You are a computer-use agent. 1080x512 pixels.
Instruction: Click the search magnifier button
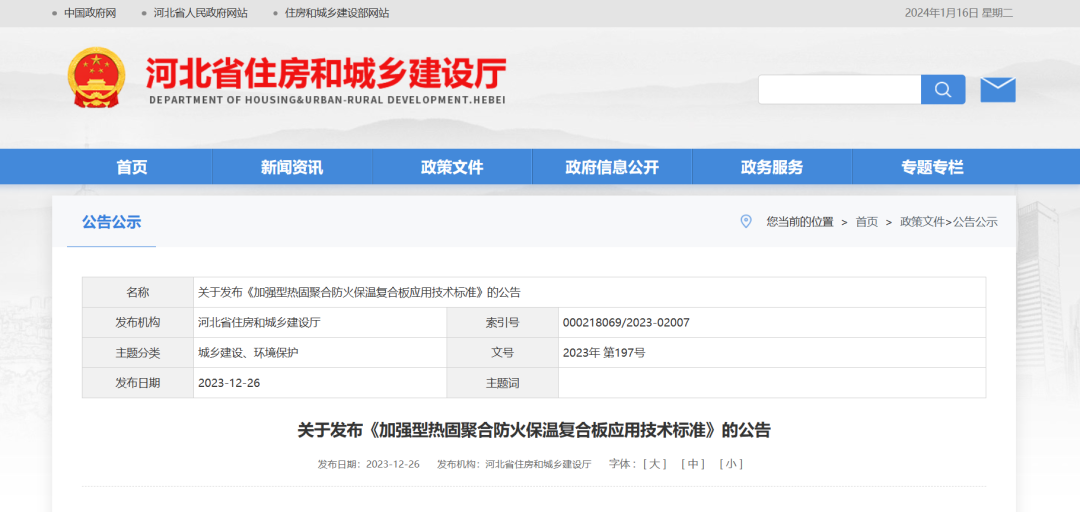click(943, 90)
